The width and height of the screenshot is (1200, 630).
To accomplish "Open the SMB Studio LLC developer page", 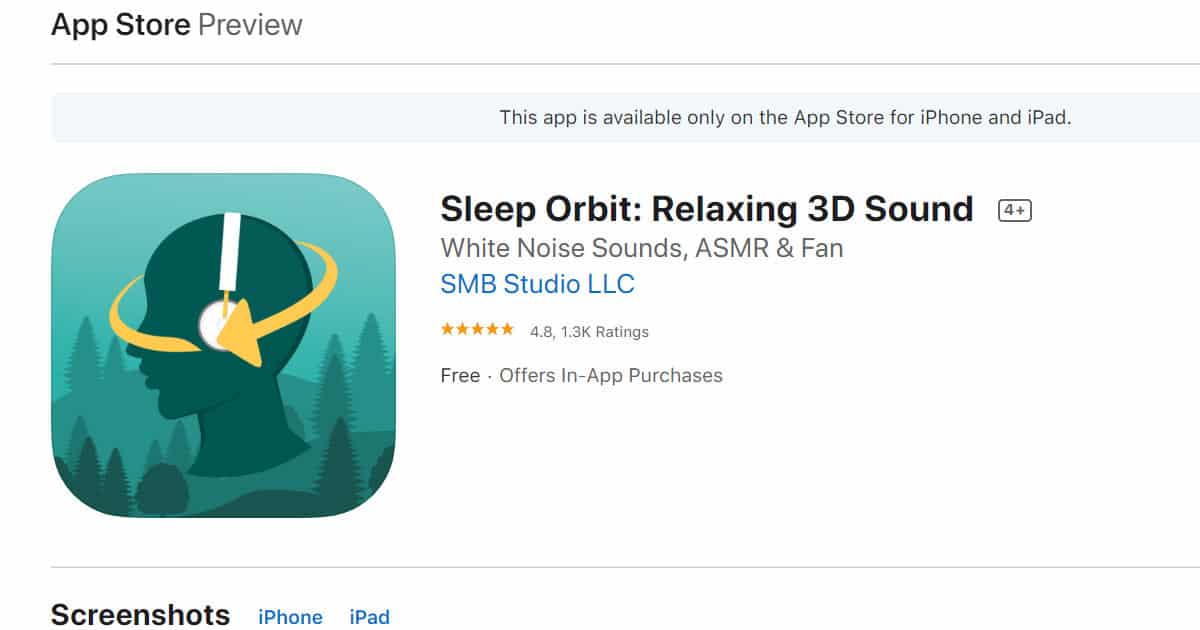I will point(537,284).
